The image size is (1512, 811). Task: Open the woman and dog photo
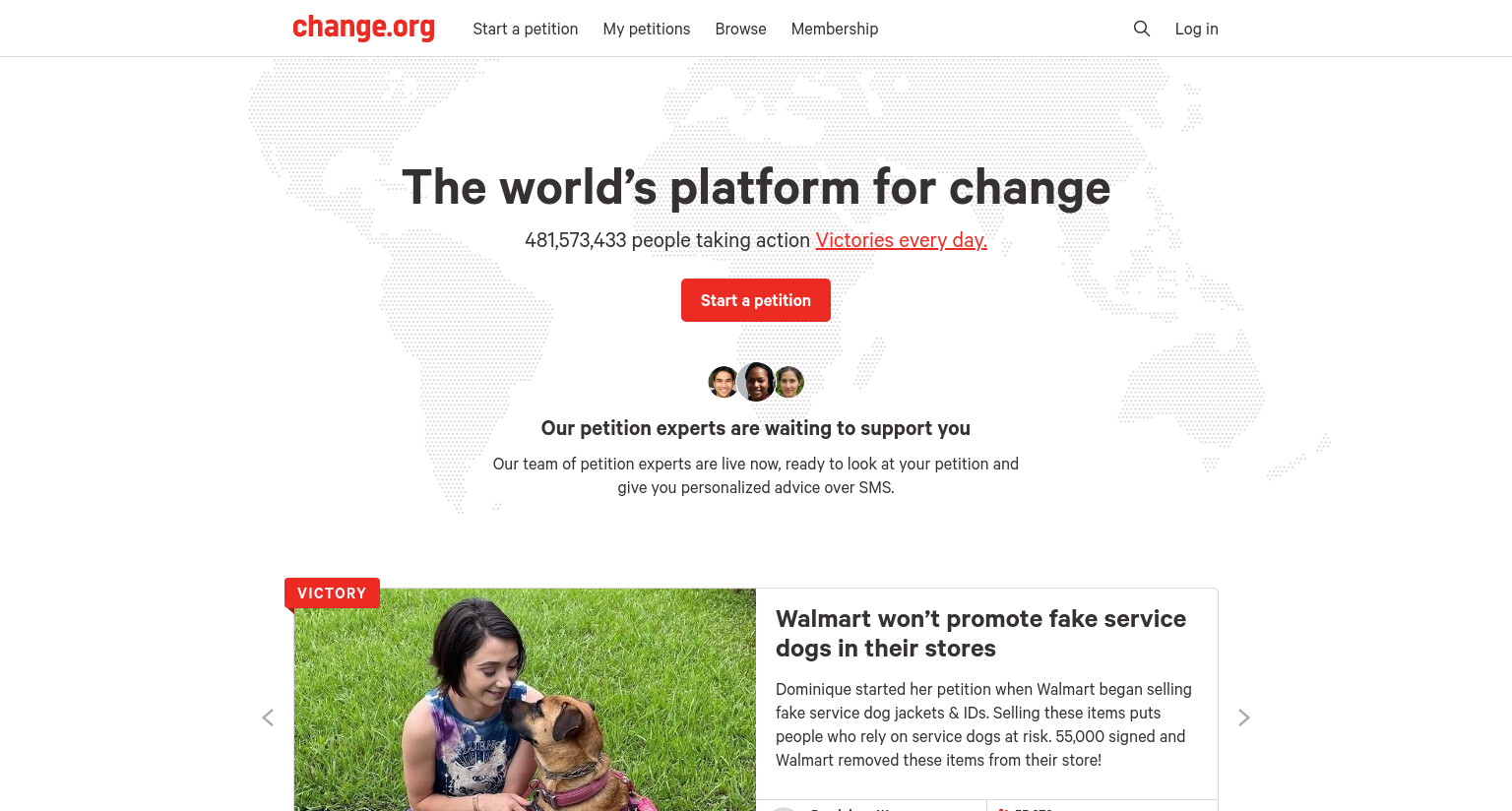coord(525,700)
